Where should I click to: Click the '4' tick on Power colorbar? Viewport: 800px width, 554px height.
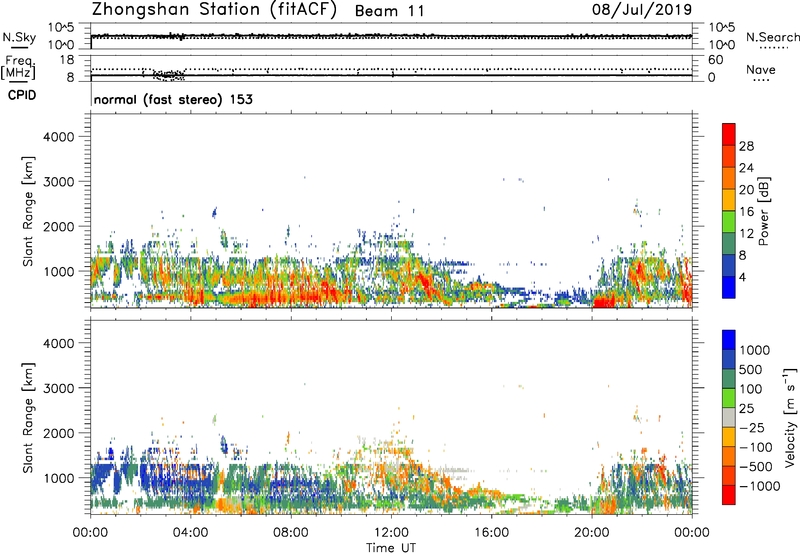pyautogui.click(x=743, y=277)
